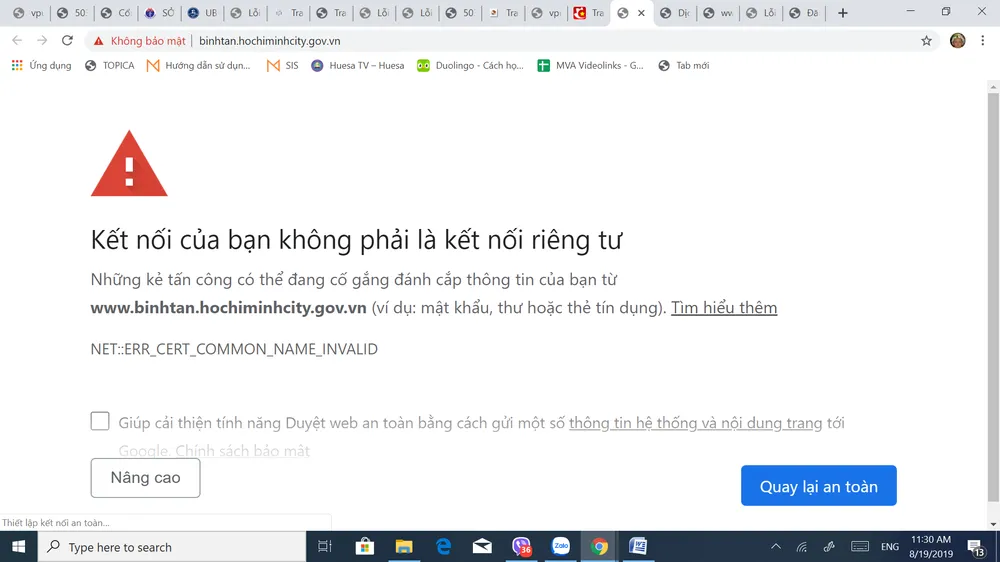Bookmark this page with the star icon
Screen dimensions: 1000x562
926,41
